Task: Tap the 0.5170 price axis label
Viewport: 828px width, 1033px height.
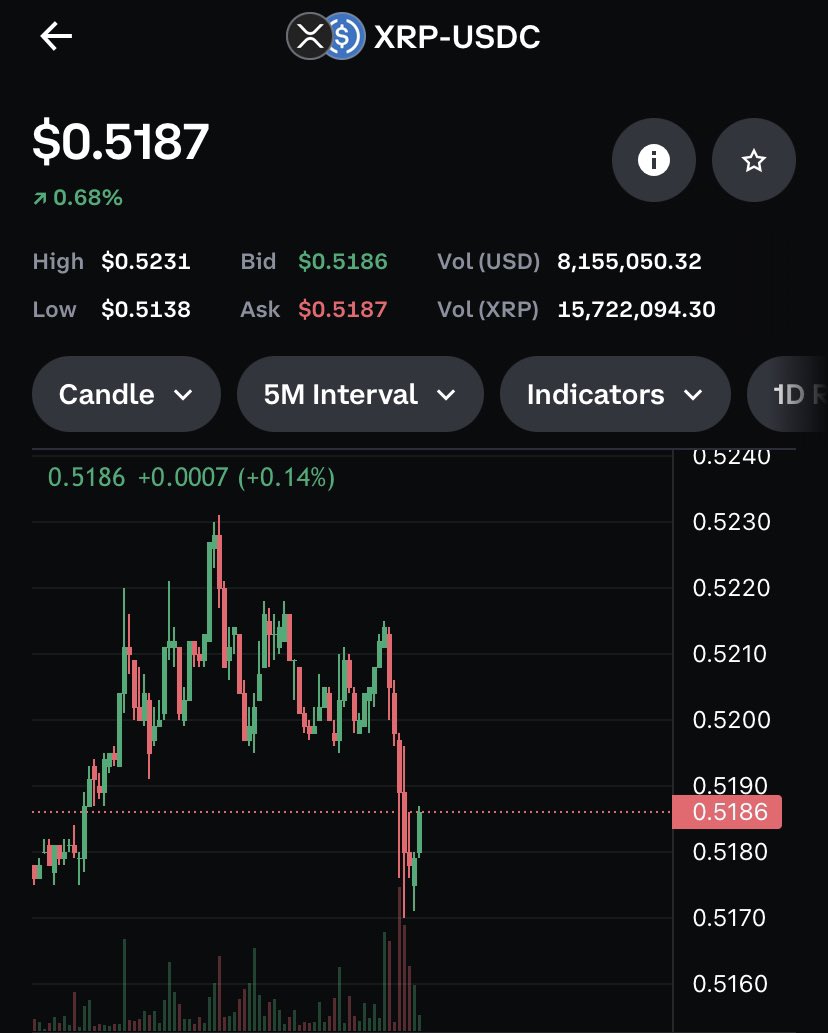Action: tap(729, 918)
